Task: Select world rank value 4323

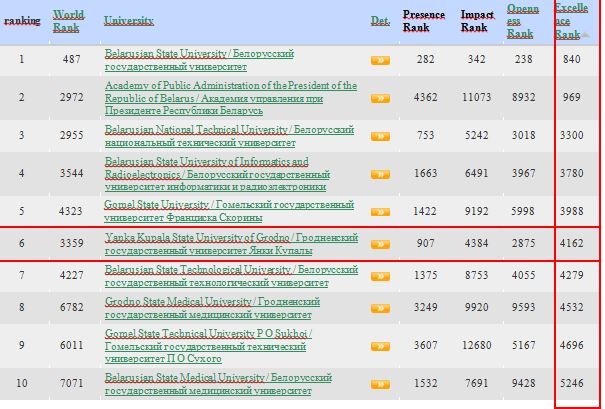Action: point(71,211)
